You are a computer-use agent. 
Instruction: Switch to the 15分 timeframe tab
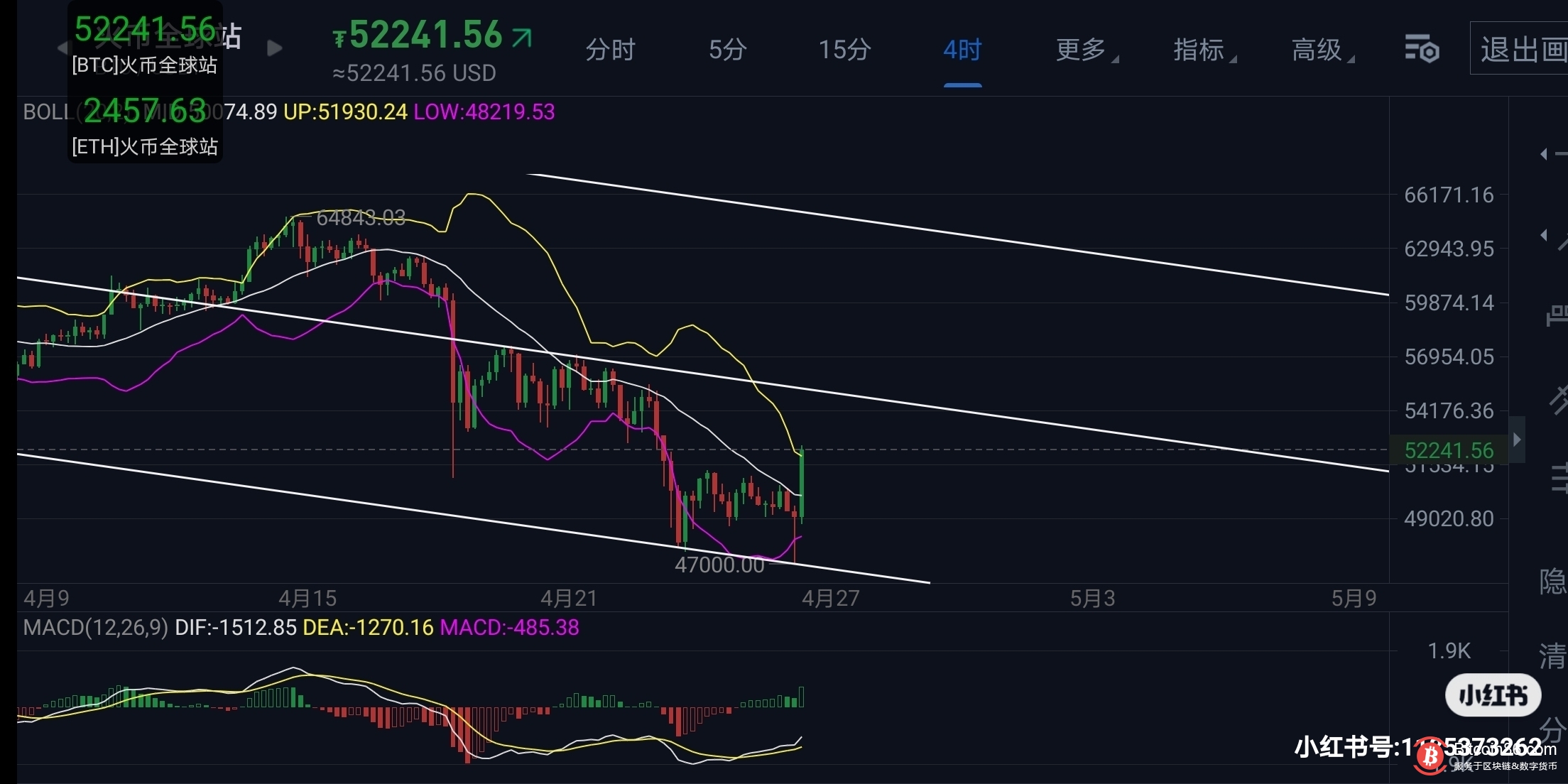click(844, 50)
